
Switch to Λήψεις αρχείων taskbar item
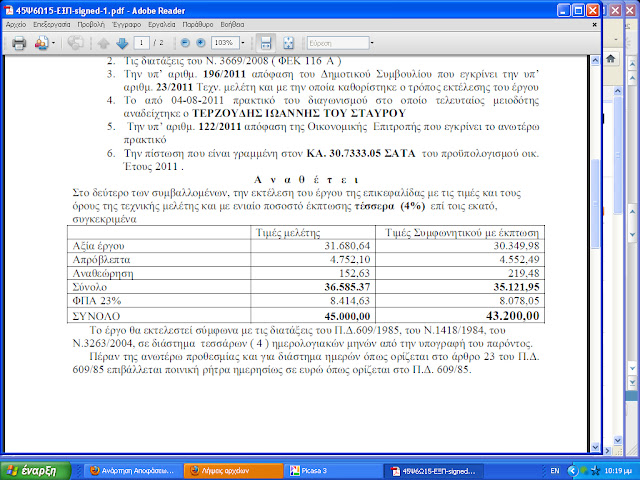pos(233,471)
